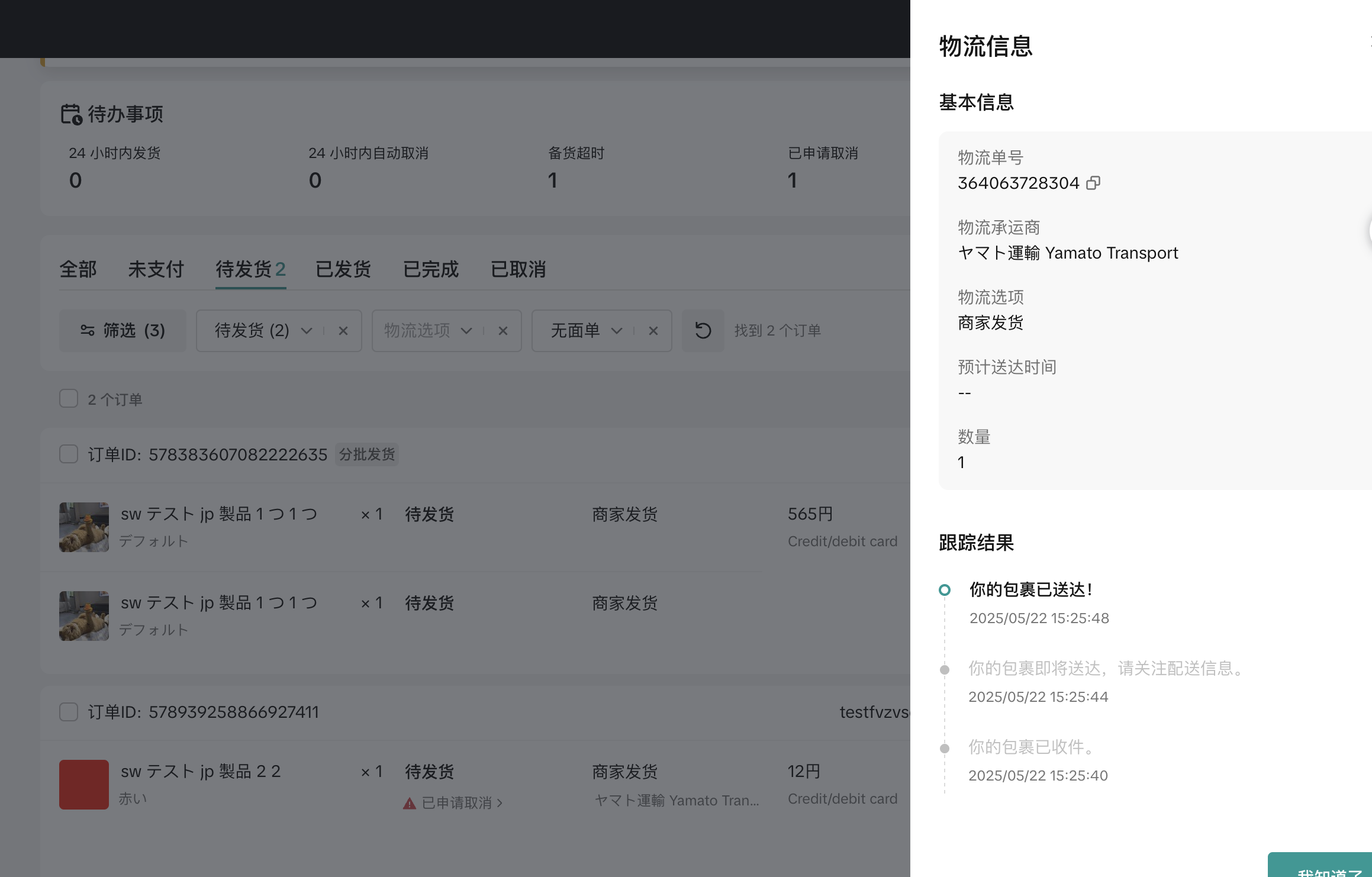This screenshot has height=877, width=1372.
Task: Switch to the 未支付 tab
Action: 156,269
